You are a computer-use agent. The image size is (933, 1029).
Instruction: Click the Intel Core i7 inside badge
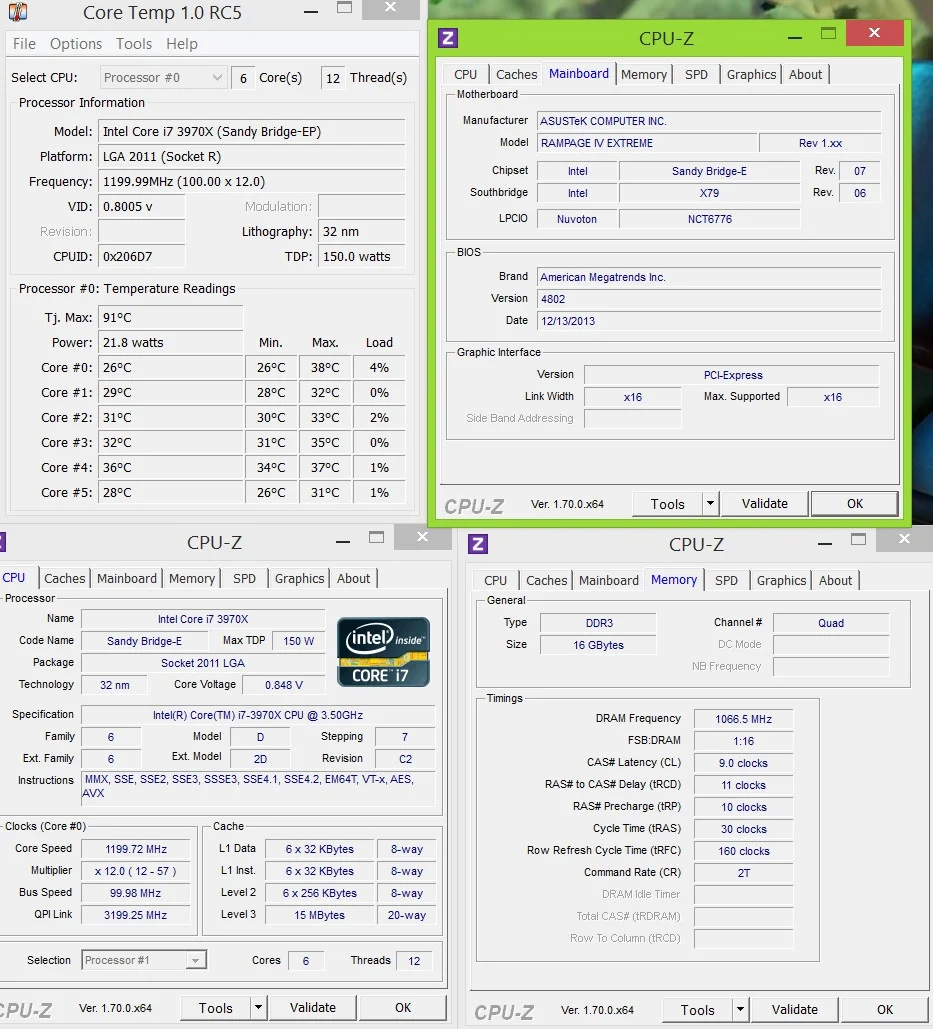click(383, 652)
